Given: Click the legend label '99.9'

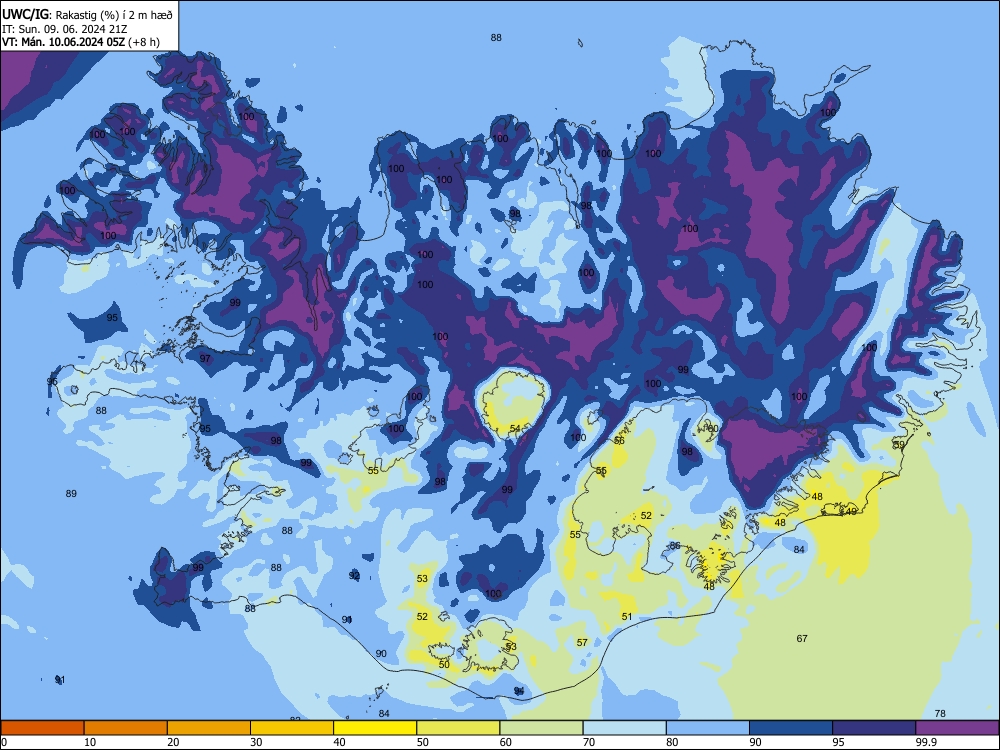Looking at the screenshot, I should coord(926,742).
